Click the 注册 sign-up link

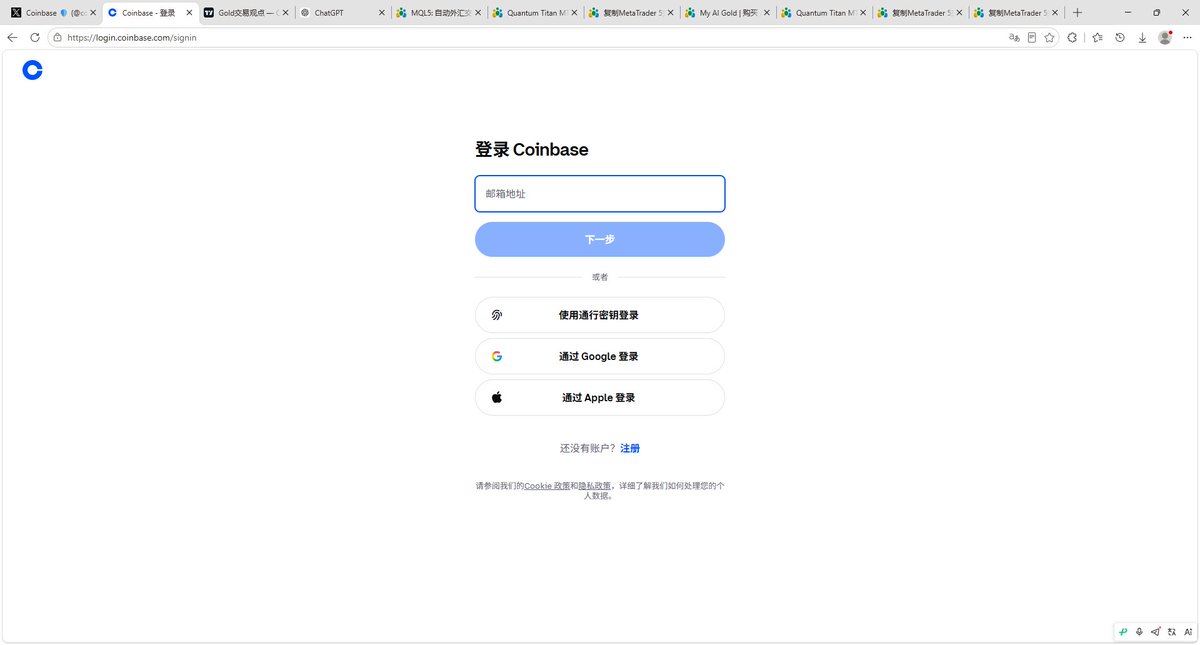click(x=630, y=448)
